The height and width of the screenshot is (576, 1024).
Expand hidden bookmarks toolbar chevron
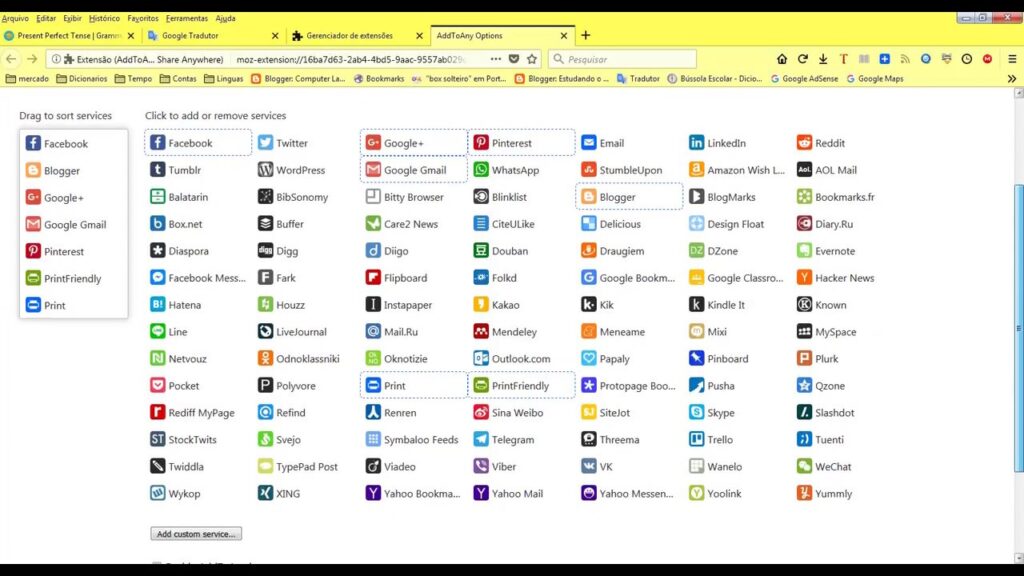(x=1012, y=79)
